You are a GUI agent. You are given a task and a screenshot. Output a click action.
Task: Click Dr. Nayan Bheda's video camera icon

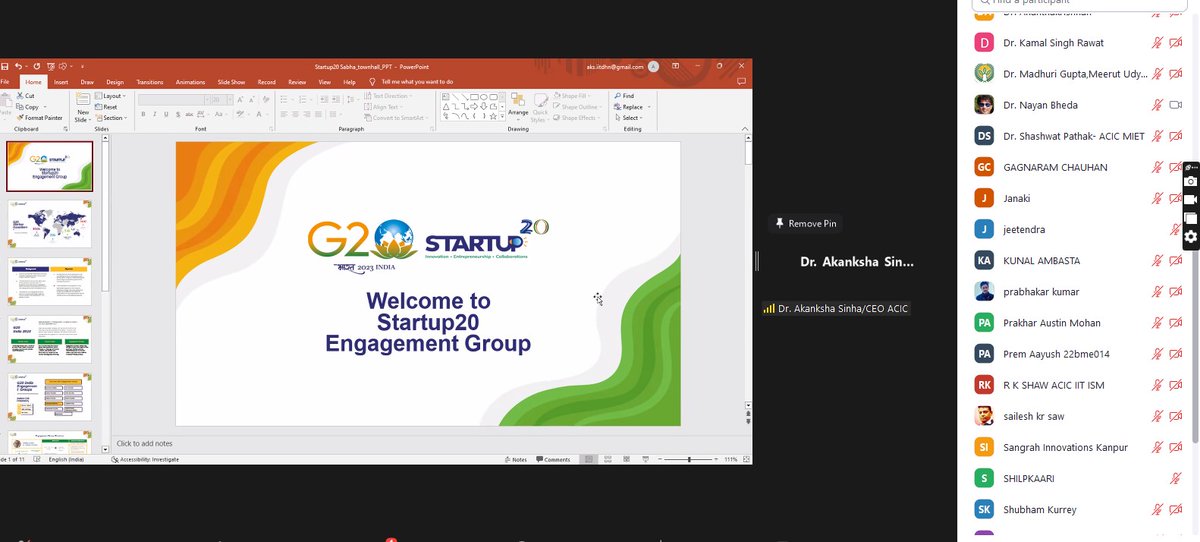[x=1176, y=105]
